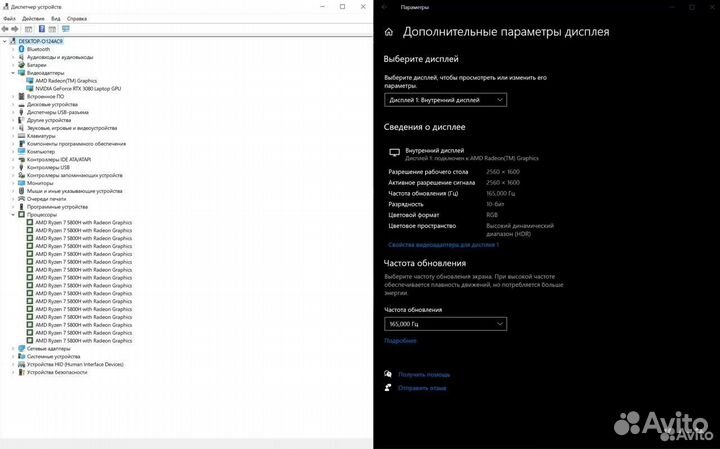Click the Подробнее link
The width and height of the screenshot is (720, 449).
400,341
